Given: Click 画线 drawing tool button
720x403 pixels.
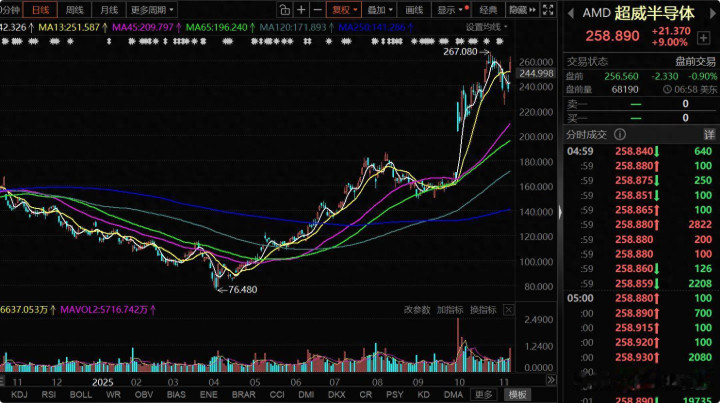Looking at the screenshot, I should (414, 10).
